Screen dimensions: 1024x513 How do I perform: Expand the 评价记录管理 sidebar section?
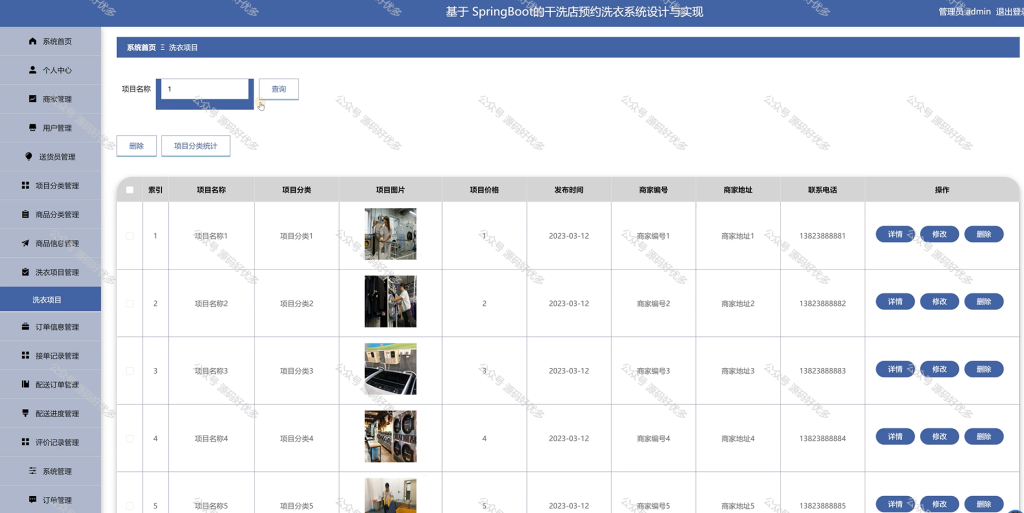pos(50,442)
